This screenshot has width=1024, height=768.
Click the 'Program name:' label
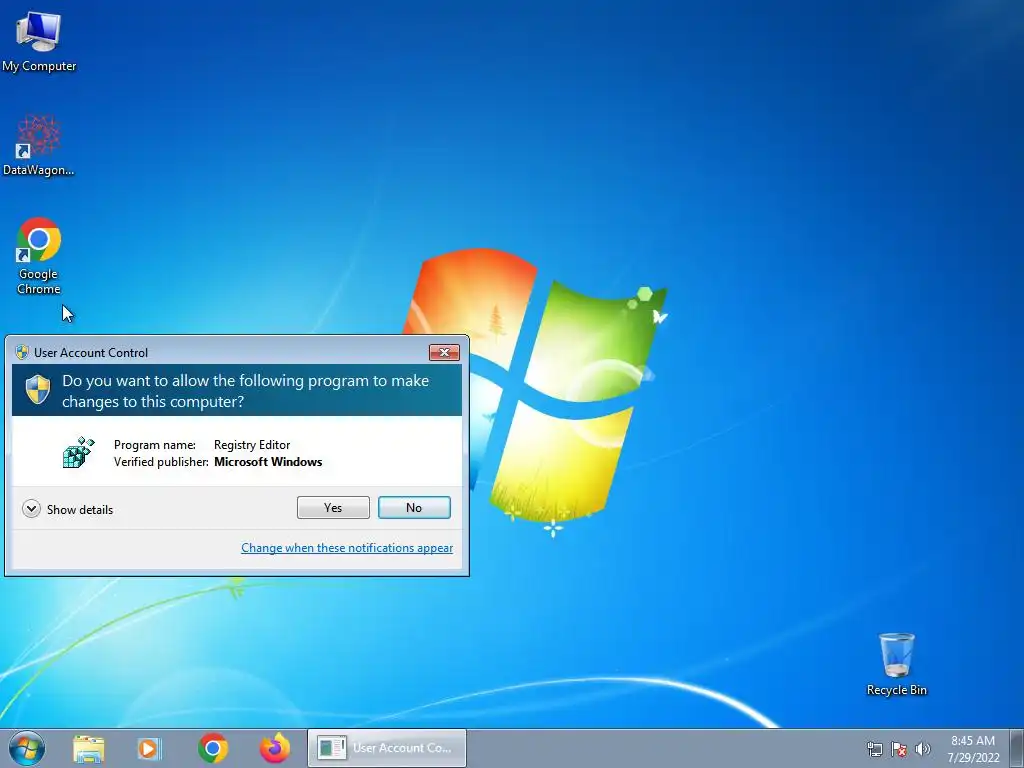[x=155, y=445]
